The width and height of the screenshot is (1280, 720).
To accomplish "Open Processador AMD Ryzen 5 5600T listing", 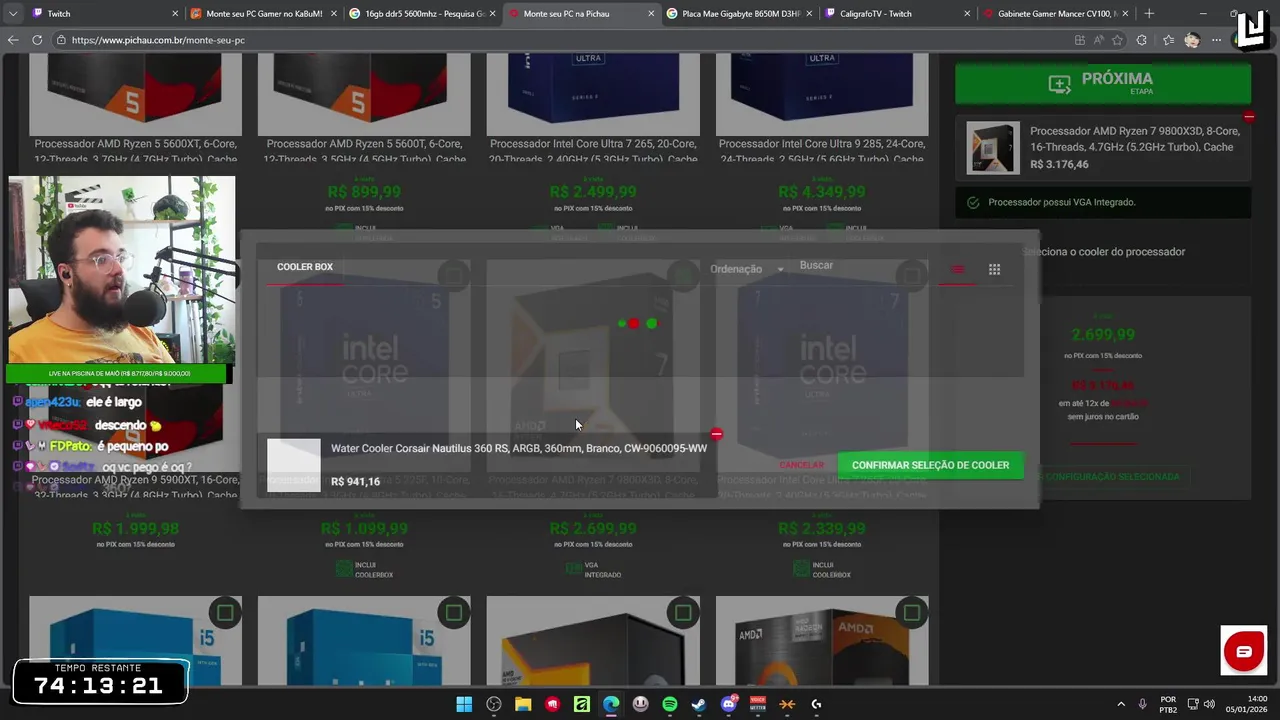I will pyautogui.click(x=364, y=151).
